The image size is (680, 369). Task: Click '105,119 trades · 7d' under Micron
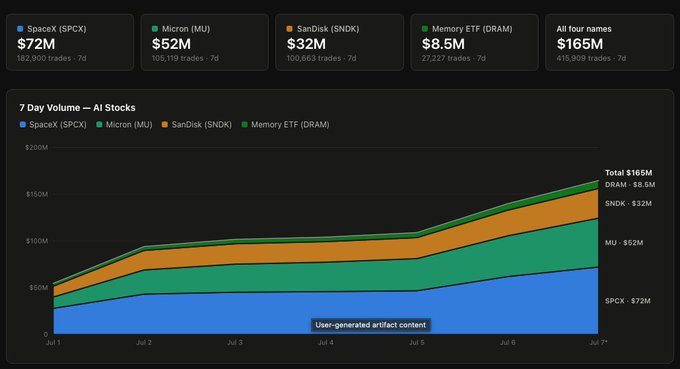point(185,58)
